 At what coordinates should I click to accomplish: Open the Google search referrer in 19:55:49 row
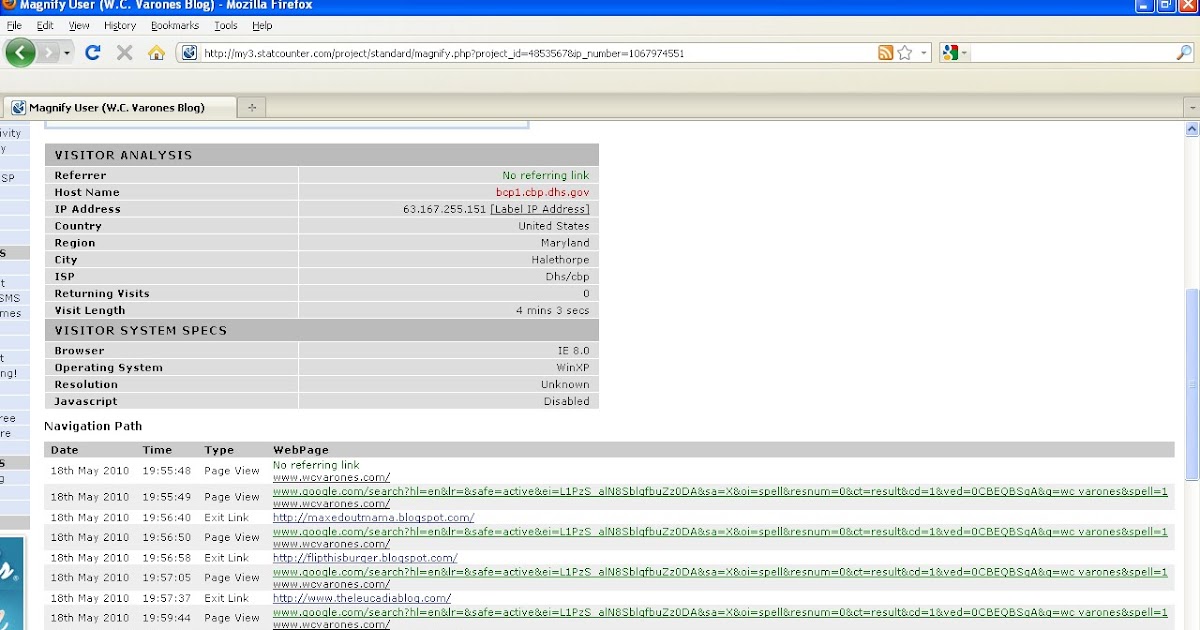coord(720,491)
